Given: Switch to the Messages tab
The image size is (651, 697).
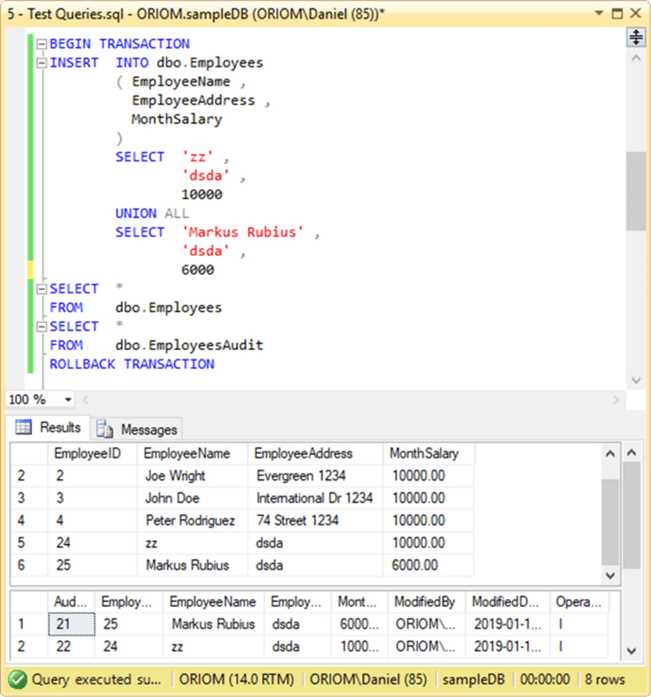Looking at the screenshot, I should [x=137, y=429].
